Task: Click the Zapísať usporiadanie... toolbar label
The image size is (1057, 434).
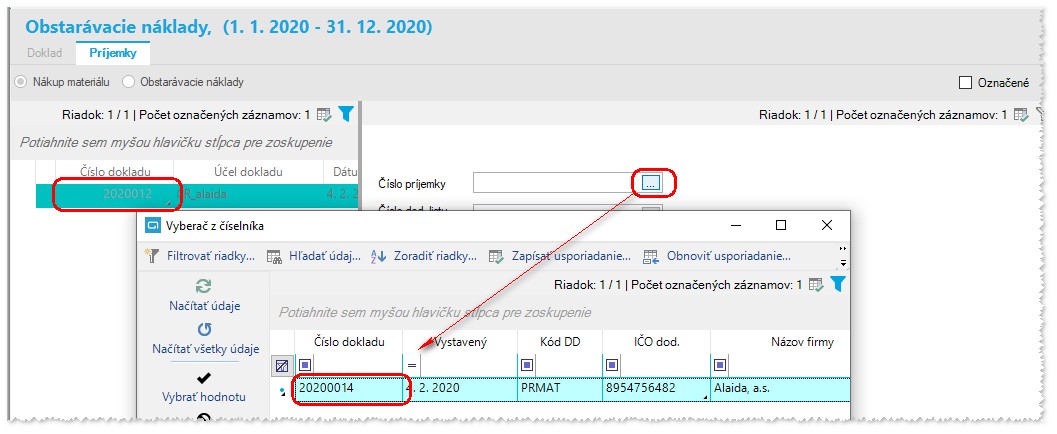Action: (571, 256)
